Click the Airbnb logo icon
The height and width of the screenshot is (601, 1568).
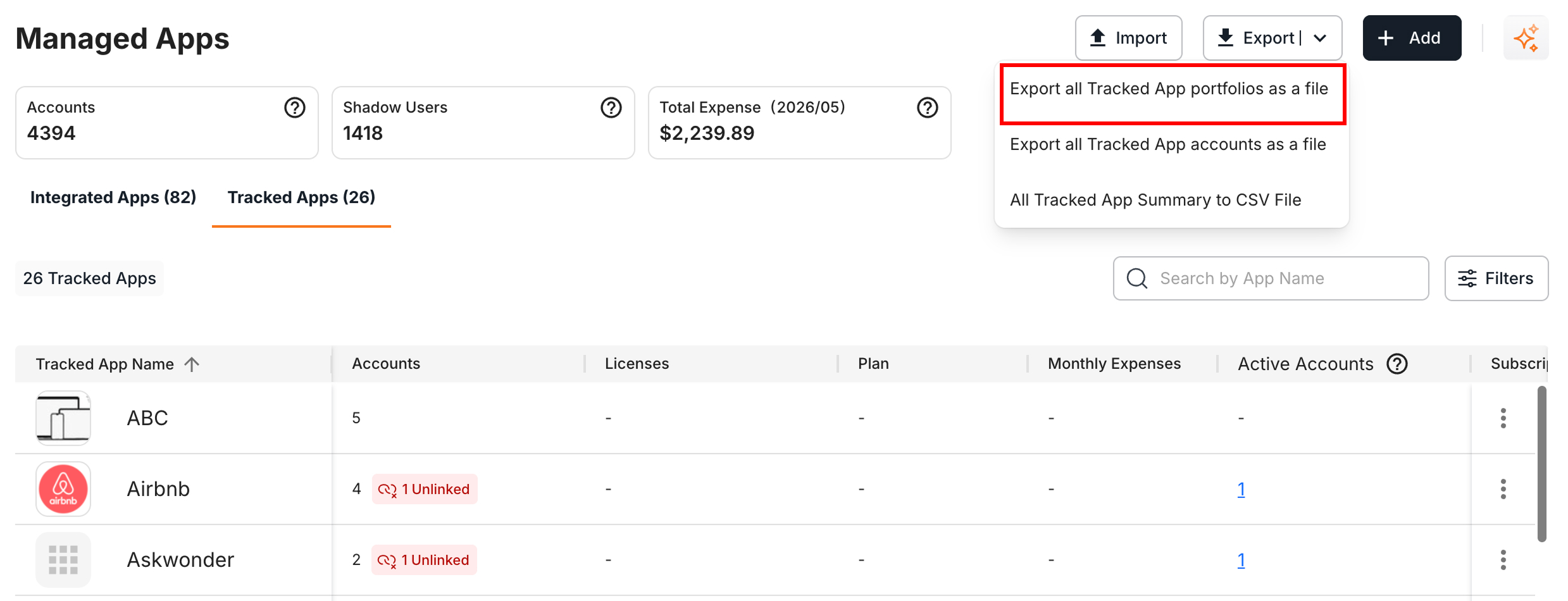click(x=63, y=489)
